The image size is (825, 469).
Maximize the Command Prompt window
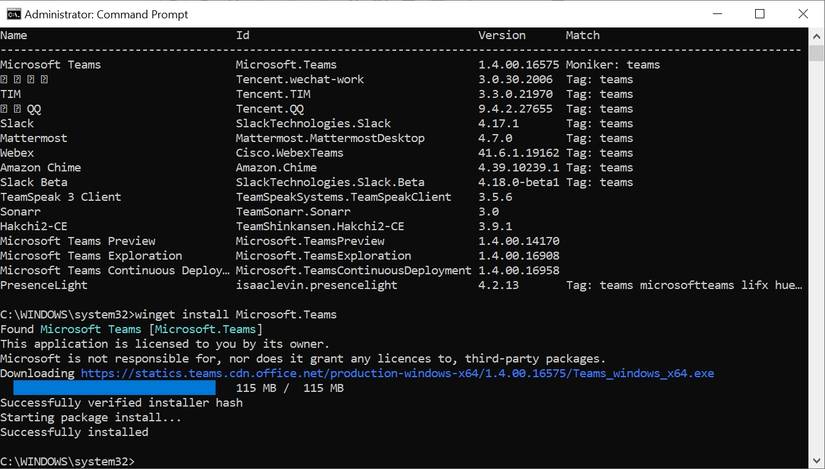[759, 14]
